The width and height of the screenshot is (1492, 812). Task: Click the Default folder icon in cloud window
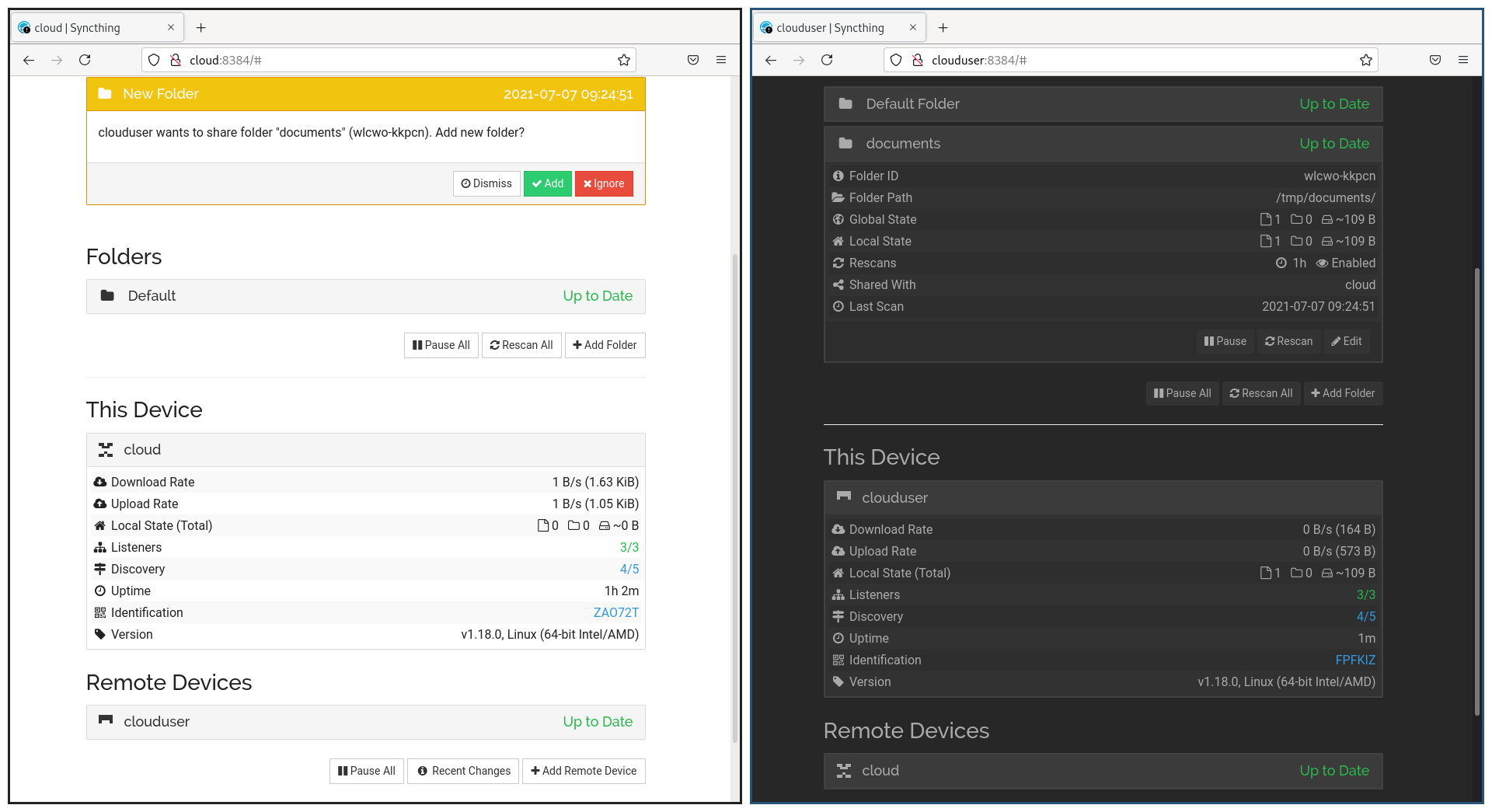coord(107,296)
